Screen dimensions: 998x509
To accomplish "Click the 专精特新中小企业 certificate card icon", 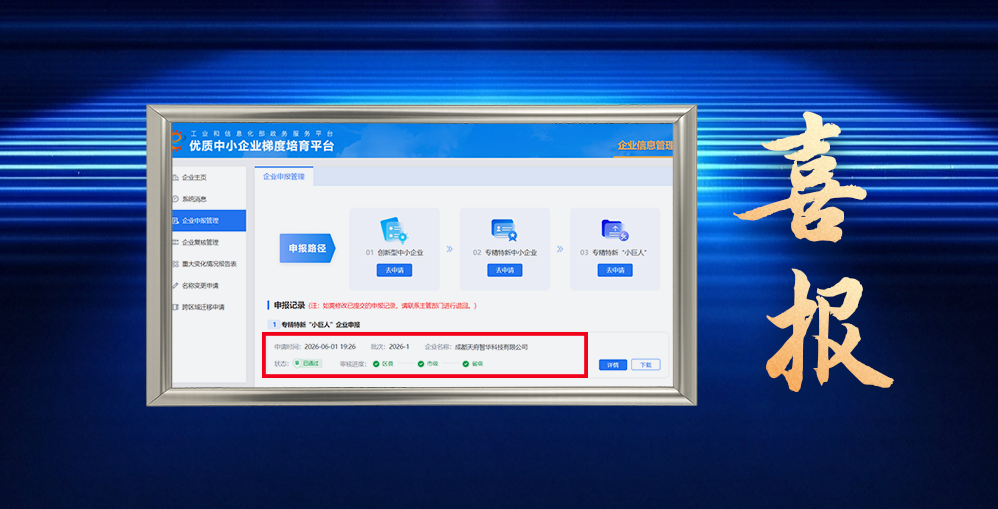I will 504,230.
